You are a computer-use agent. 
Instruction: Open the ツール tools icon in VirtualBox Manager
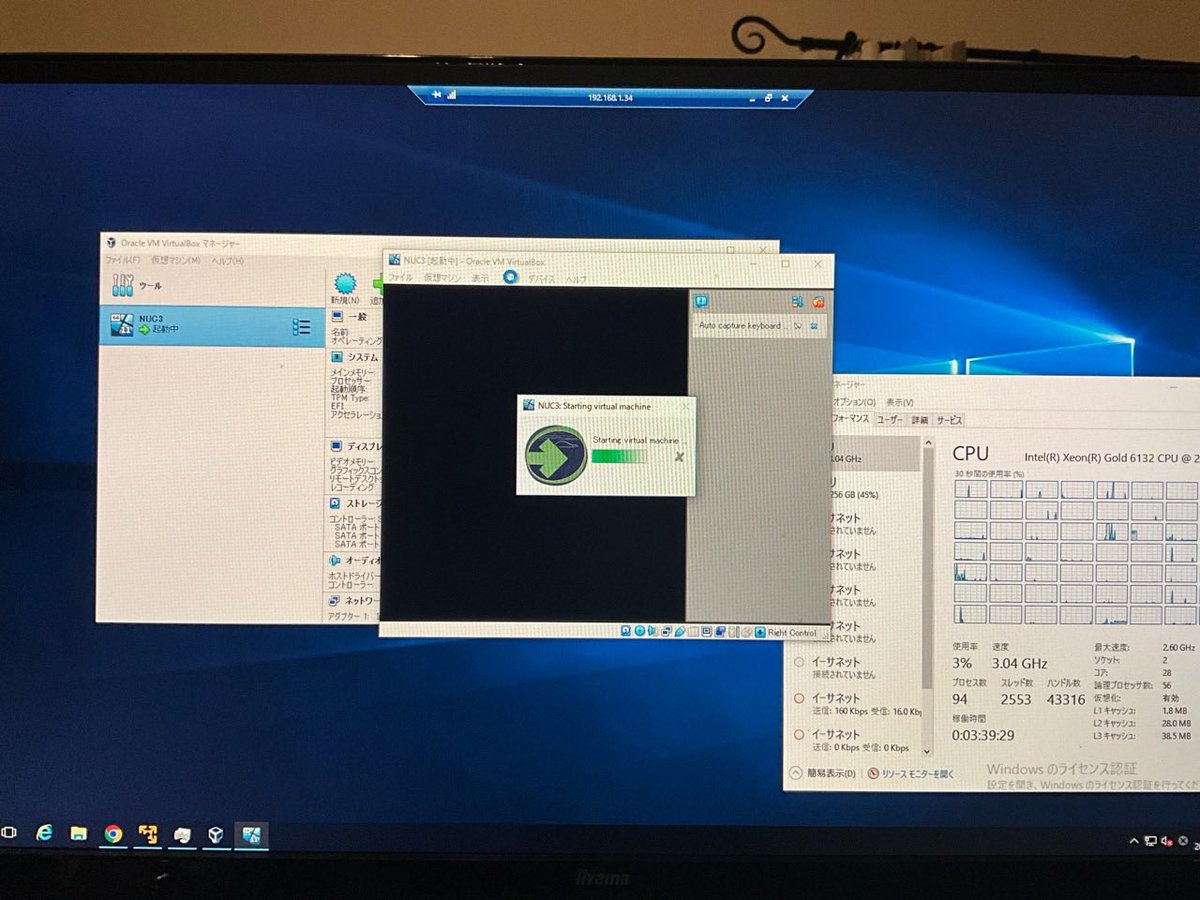point(122,285)
